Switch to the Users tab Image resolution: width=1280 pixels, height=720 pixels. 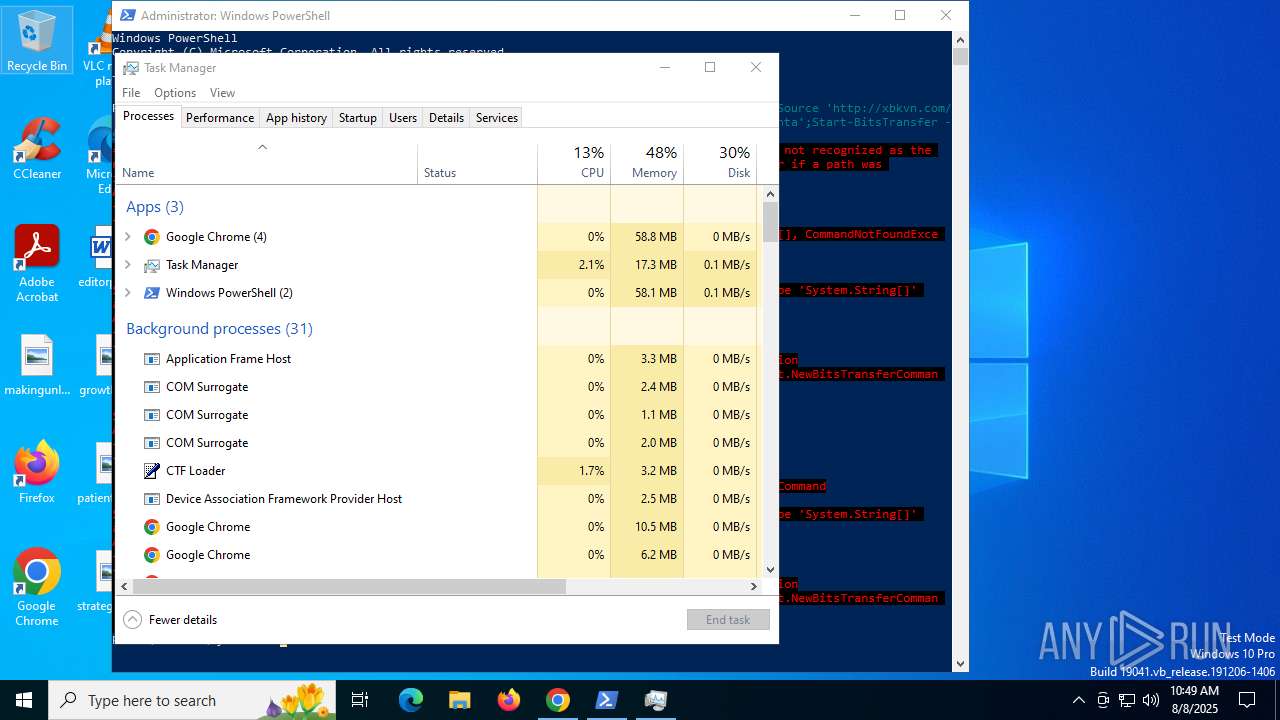tap(403, 118)
